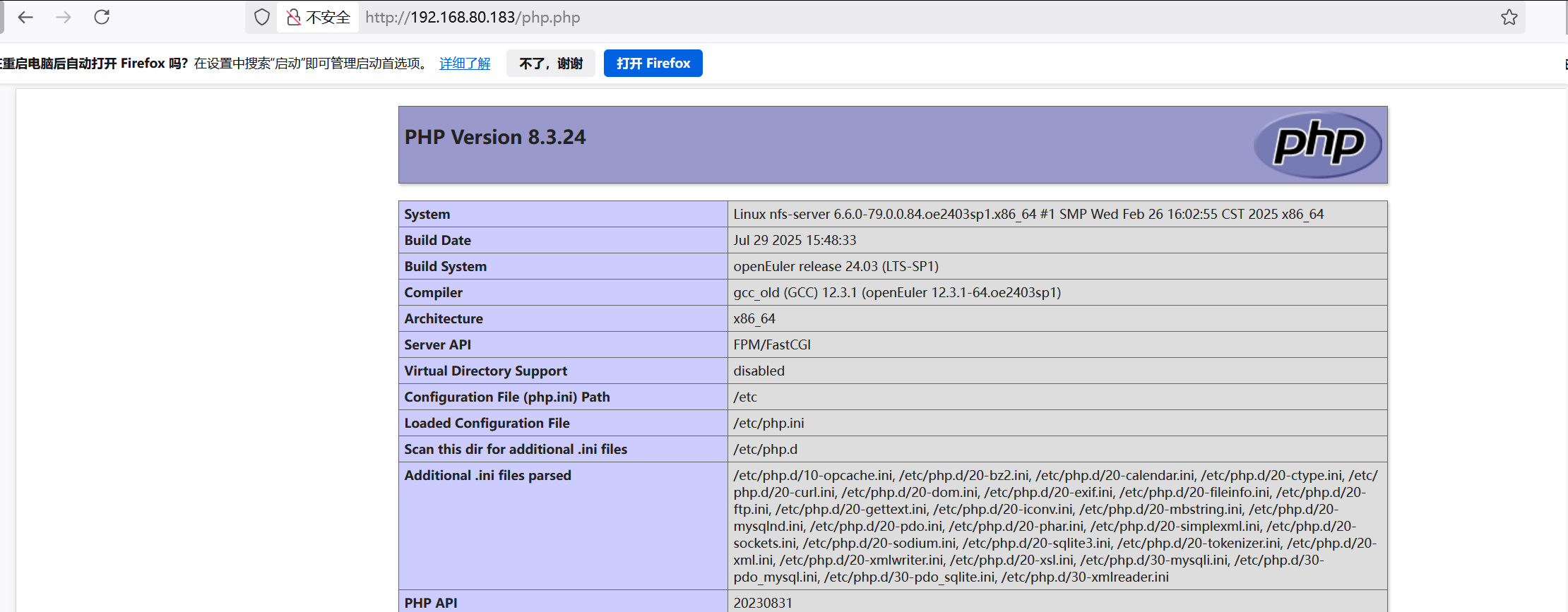This screenshot has width=1568, height=612.
Task: Select the /etc/php.ini value
Action: (768, 423)
